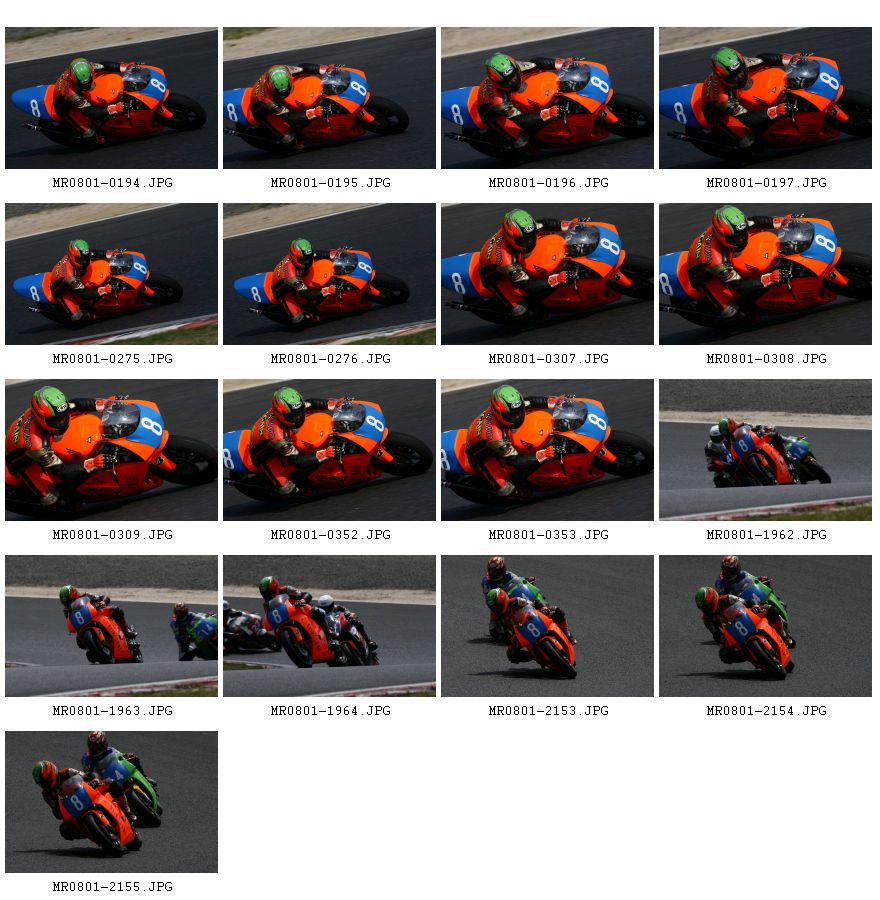The image size is (880, 900).
Task: Click image MR0801-1964.JPG
Action: (329, 626)
